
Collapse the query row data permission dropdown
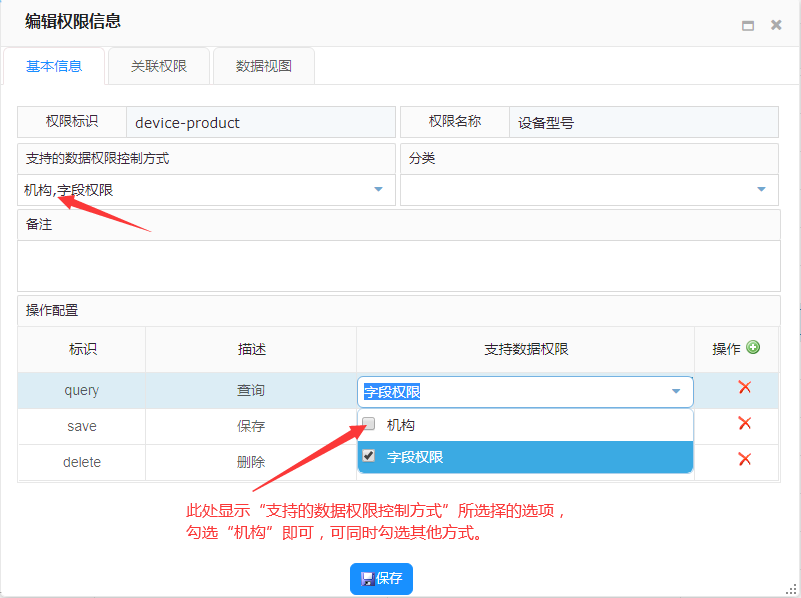tap(676, 391)
